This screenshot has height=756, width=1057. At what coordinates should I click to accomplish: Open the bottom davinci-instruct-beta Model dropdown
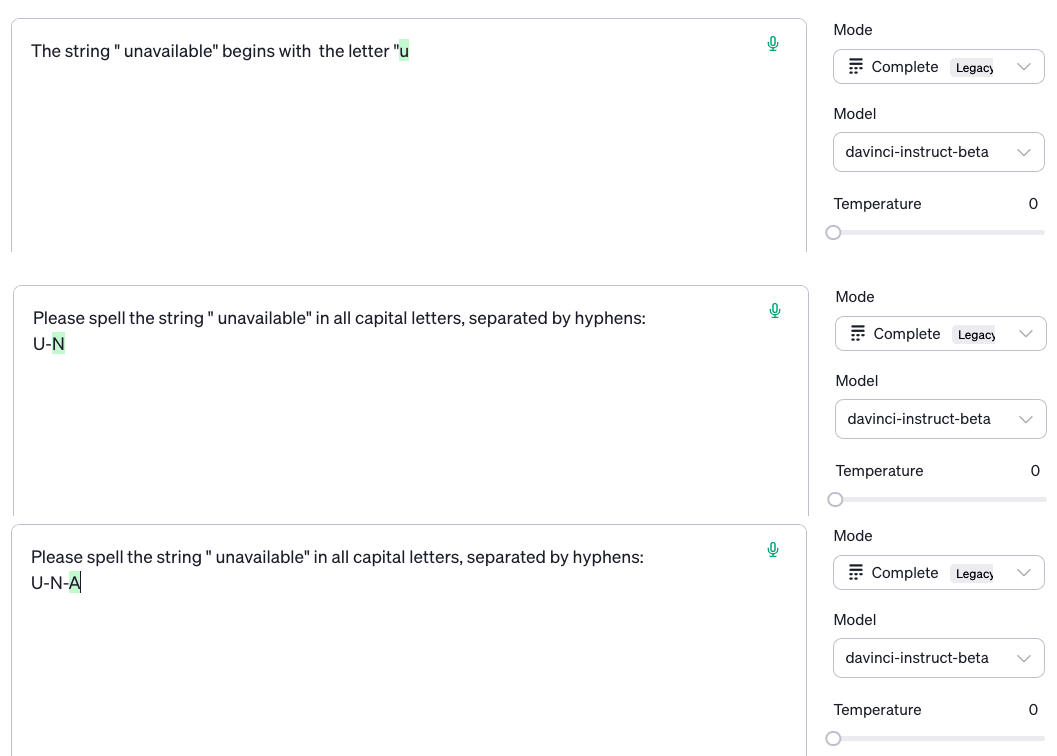(x=938, y=658)
